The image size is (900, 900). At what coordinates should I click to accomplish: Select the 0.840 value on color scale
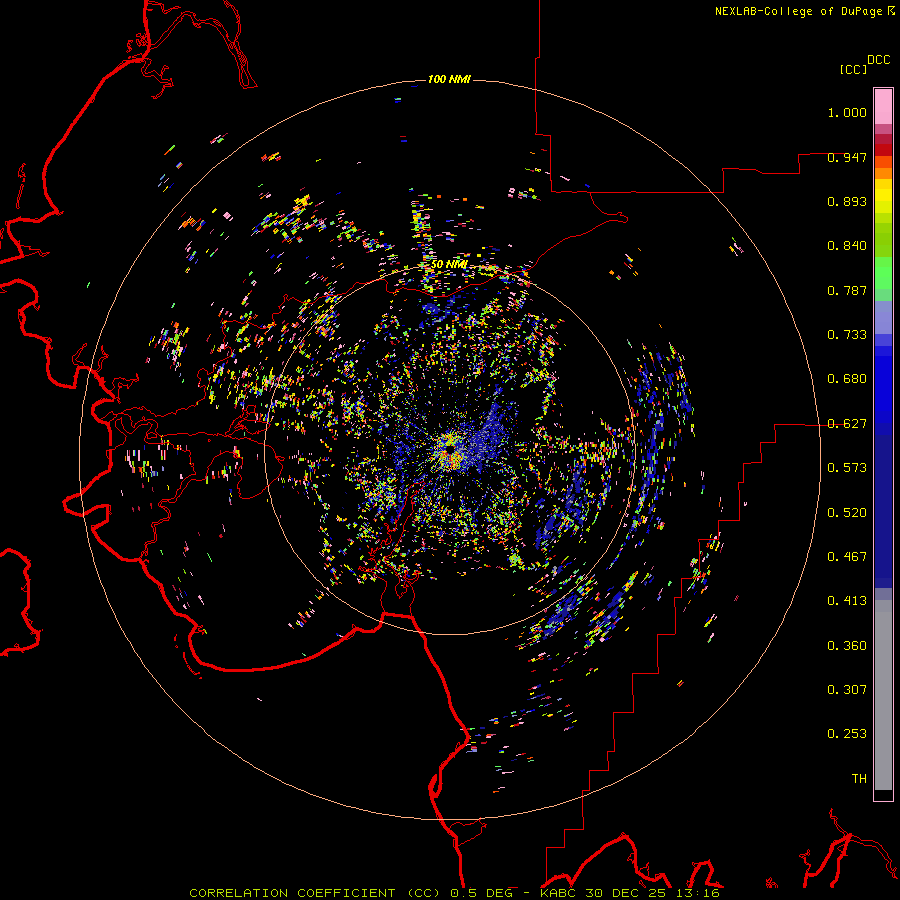(x=847, y=246)
